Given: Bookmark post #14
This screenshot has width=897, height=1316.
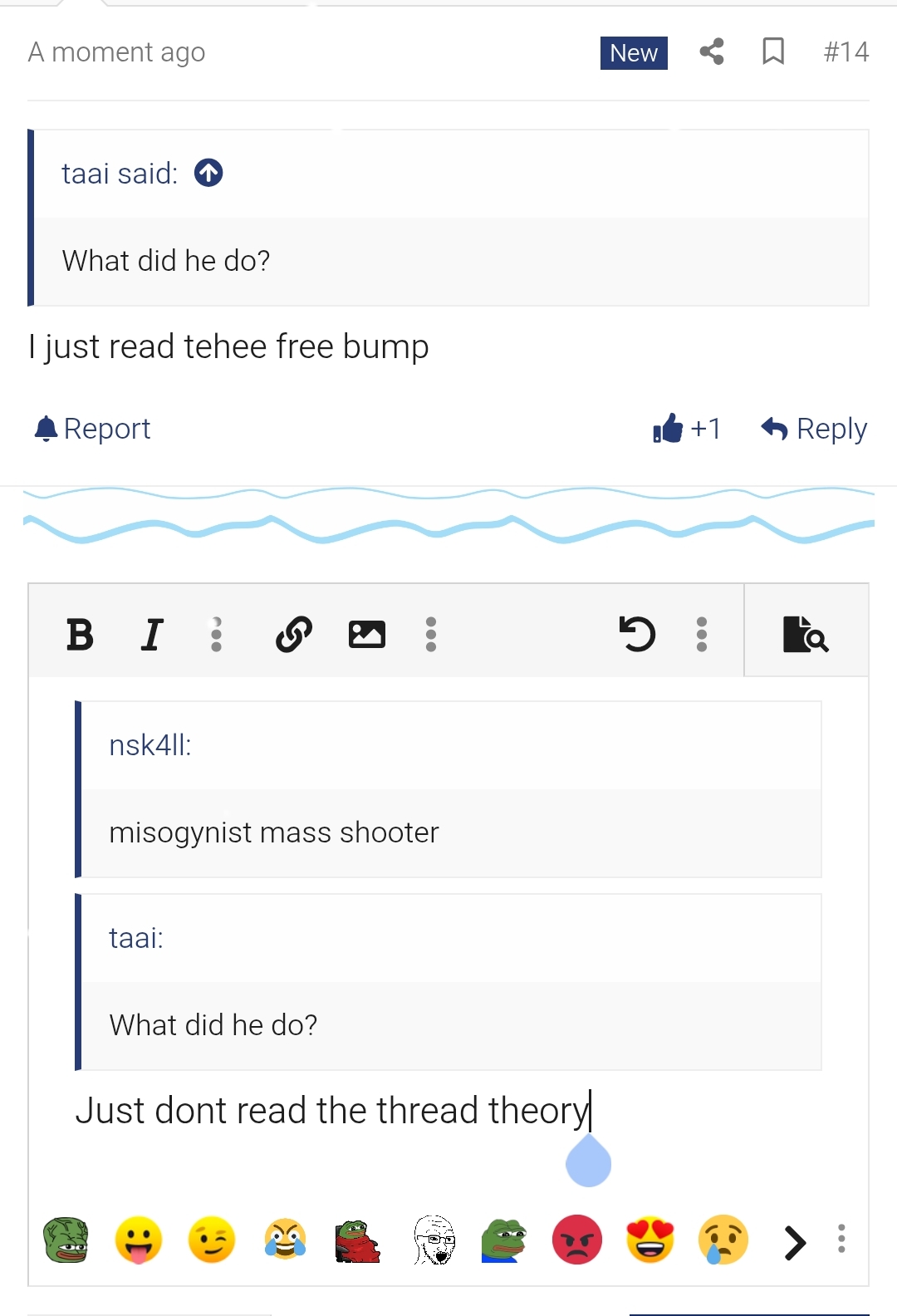Looking at the screenshot, I should [773, 52].
